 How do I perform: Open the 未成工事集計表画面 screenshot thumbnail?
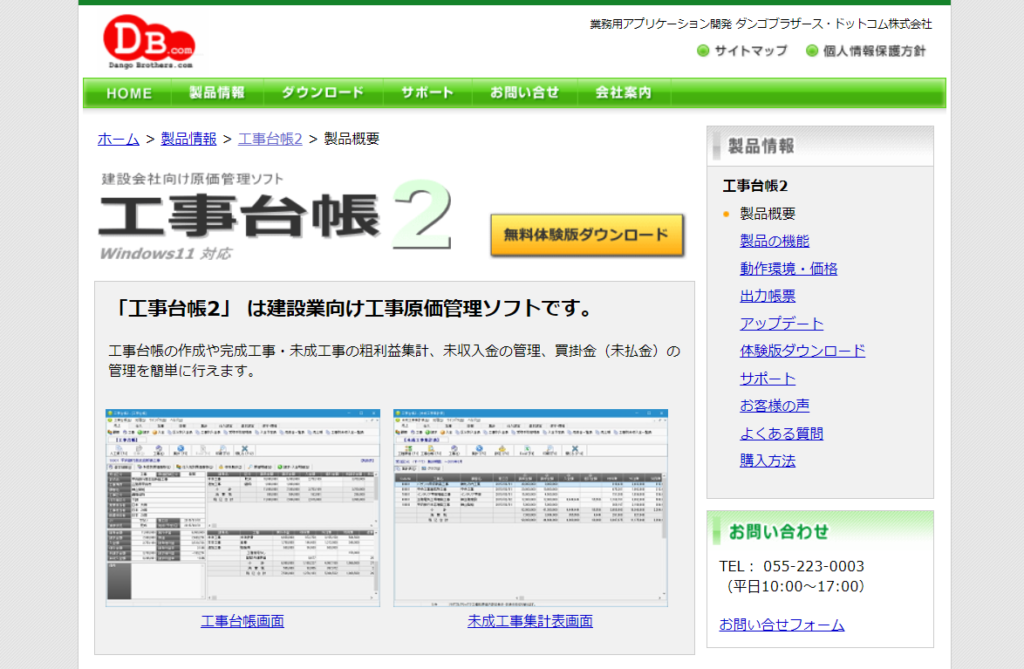530,508
